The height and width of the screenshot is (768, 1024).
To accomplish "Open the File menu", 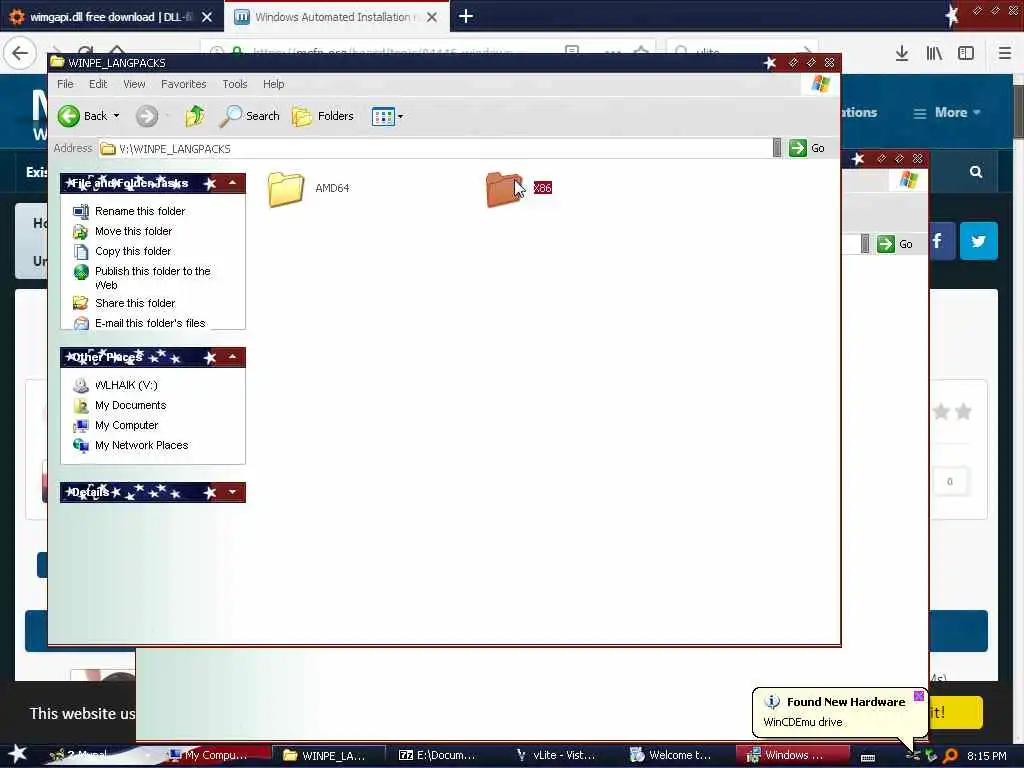I will [65, 84].
